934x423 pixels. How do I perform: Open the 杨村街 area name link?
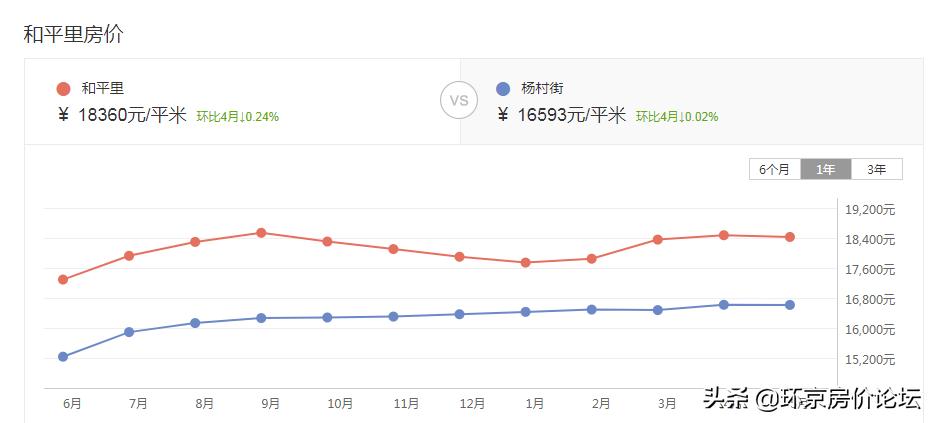pyautogui.click(x=542, y=89)
